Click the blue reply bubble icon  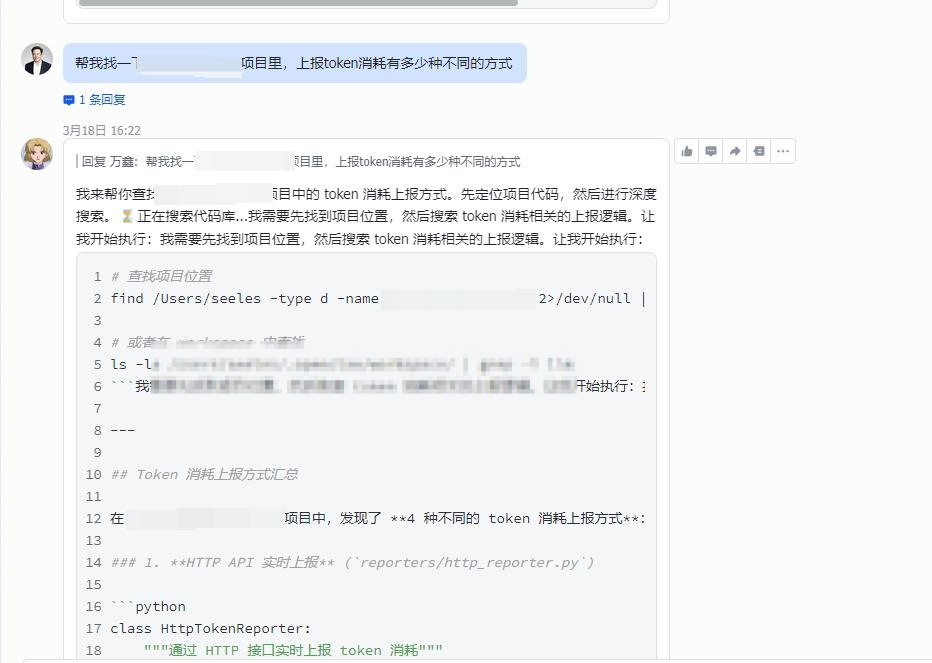coord(69,100)
